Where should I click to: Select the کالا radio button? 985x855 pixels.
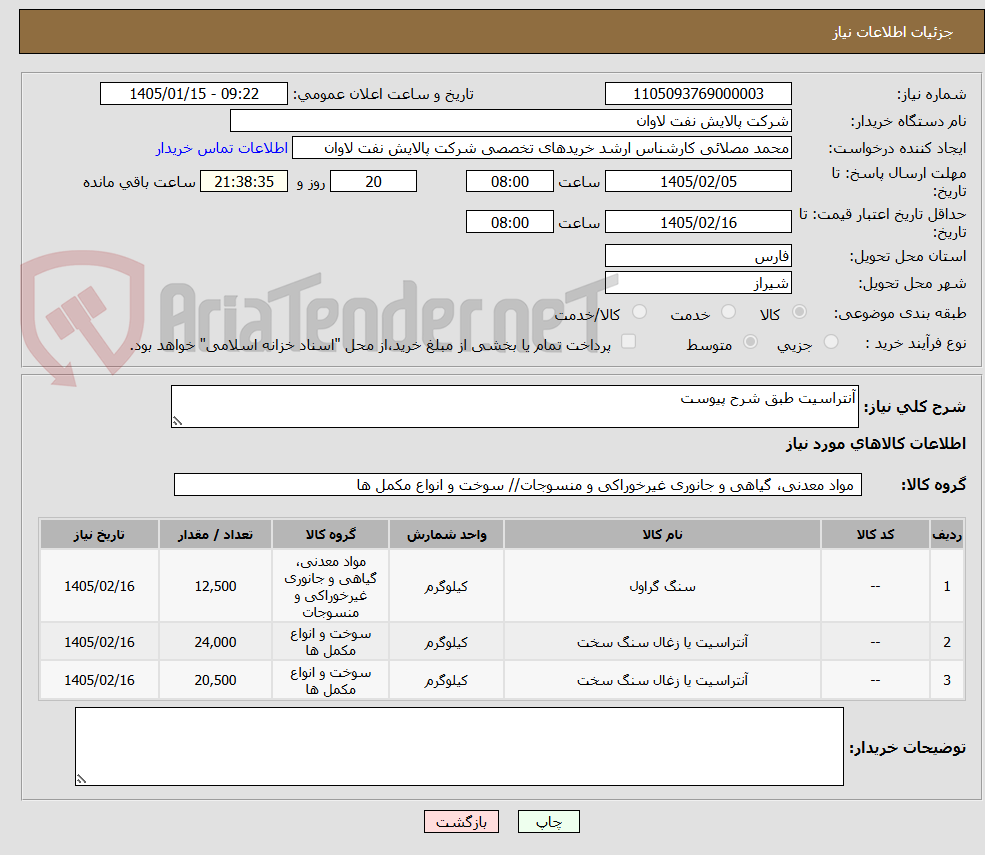pos(799,312)
